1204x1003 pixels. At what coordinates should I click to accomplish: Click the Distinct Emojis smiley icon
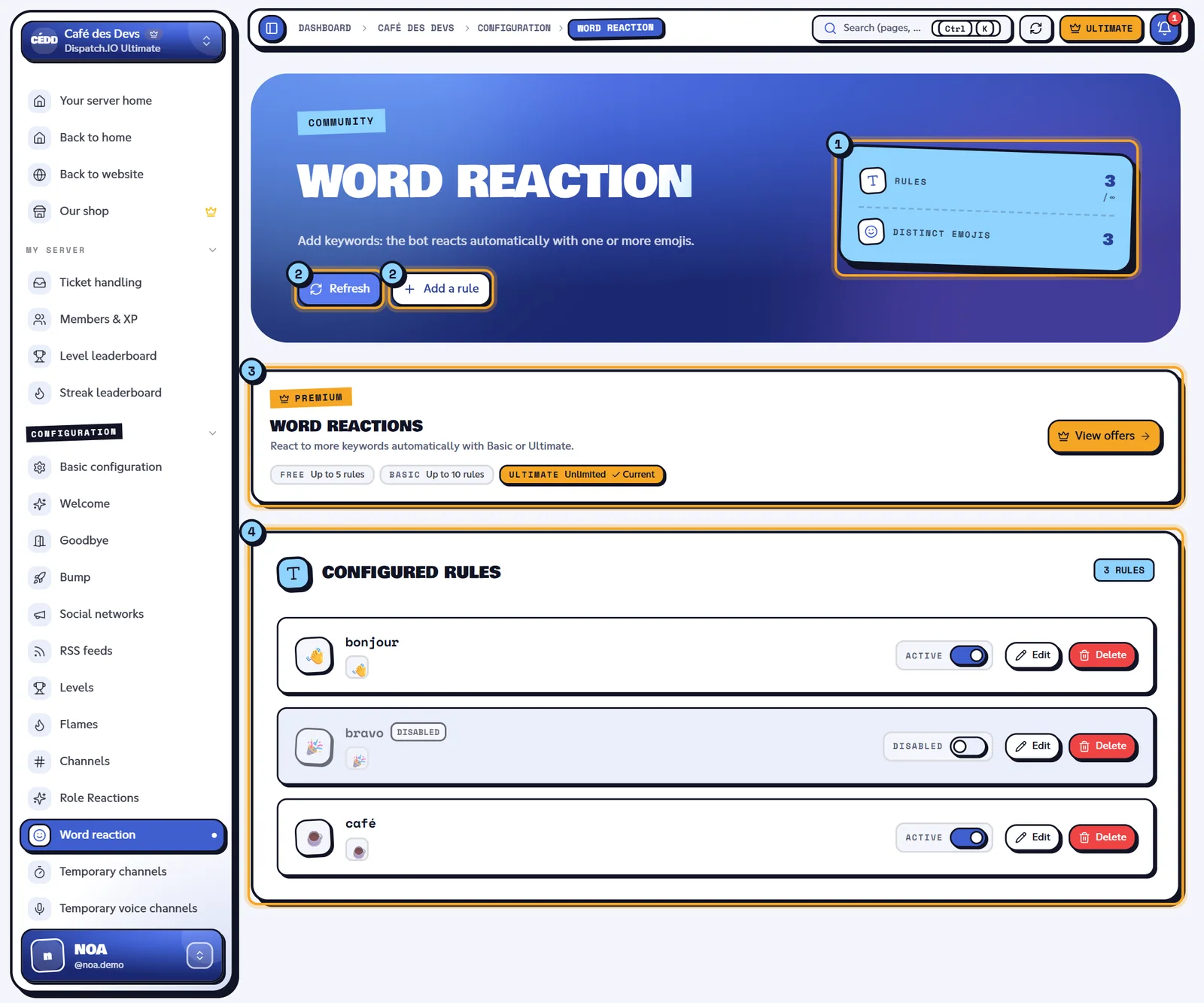click(x=871, y=232)
